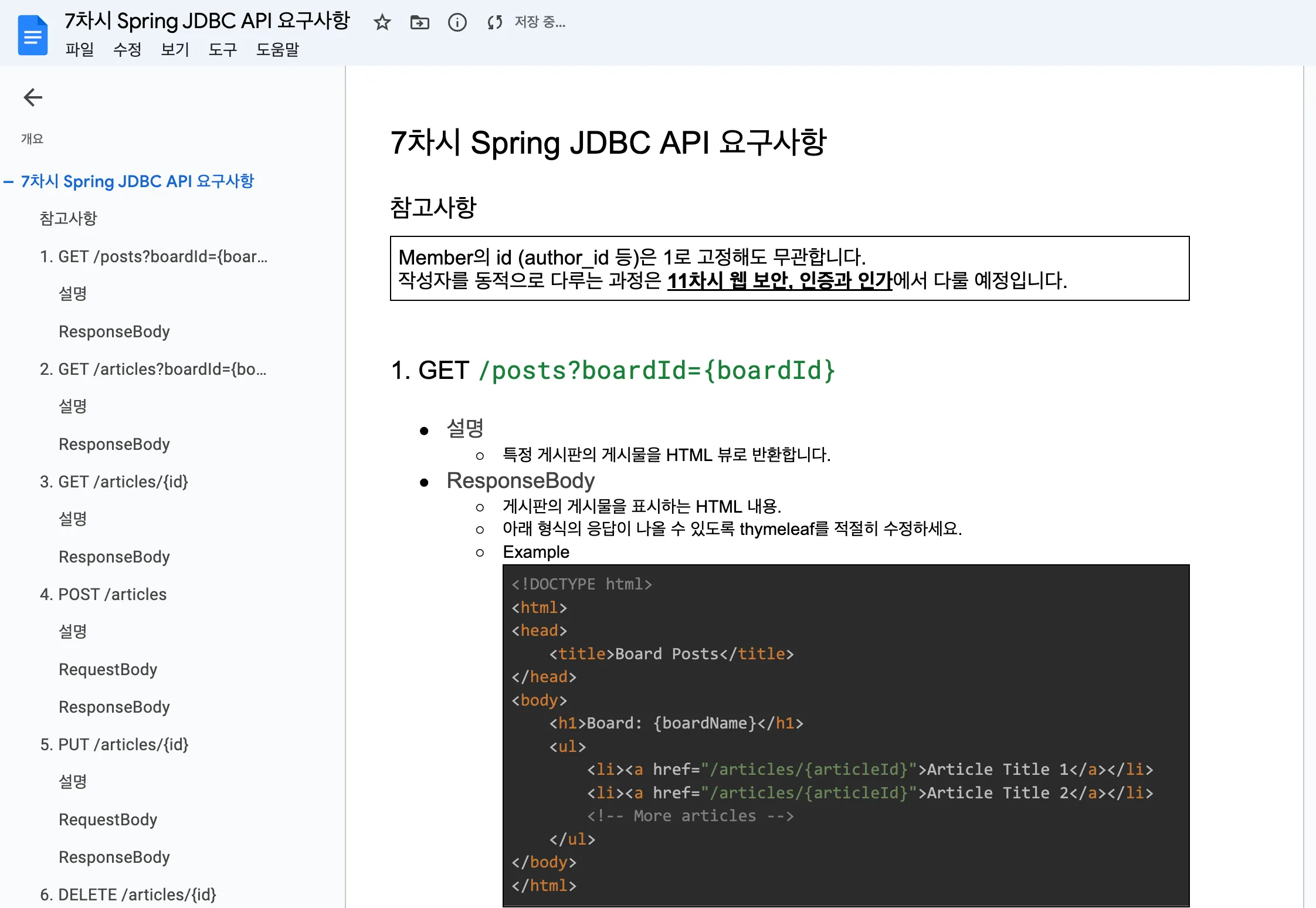Click RequestBody under POST /articles

tap(108, 669)
